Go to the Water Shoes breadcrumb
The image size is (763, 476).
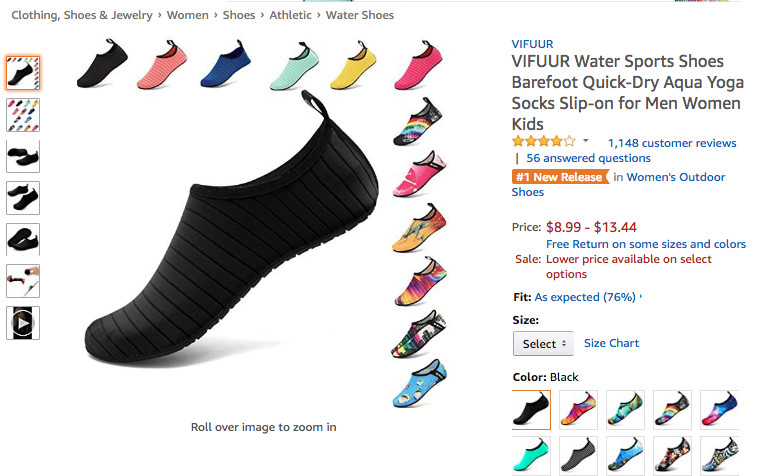(360, 15)
